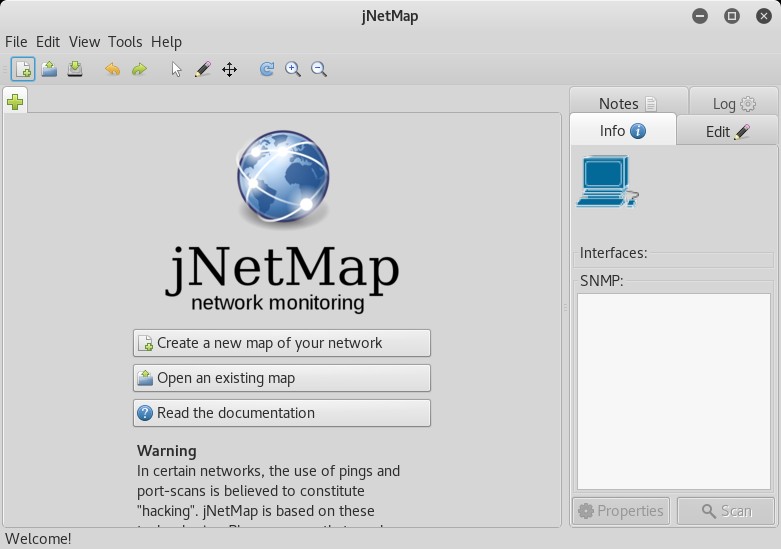Click the Properties button
Screen dimensions: 781x549
pyautogui.click(x=621, y=511)
